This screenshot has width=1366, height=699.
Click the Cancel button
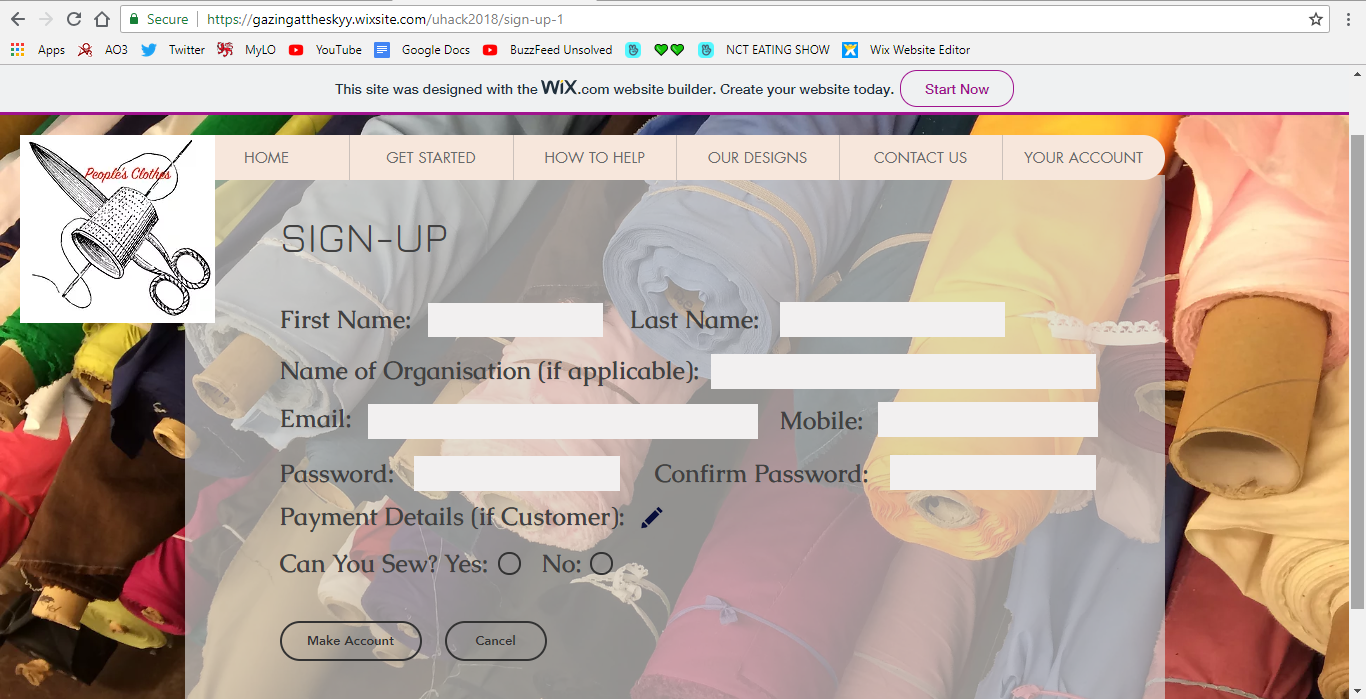click(x=496, y=641)
